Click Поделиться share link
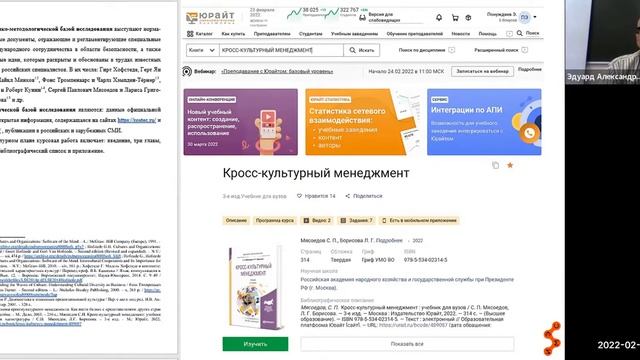Viewport: 640px width, 360px height. [x=364, y=196]
